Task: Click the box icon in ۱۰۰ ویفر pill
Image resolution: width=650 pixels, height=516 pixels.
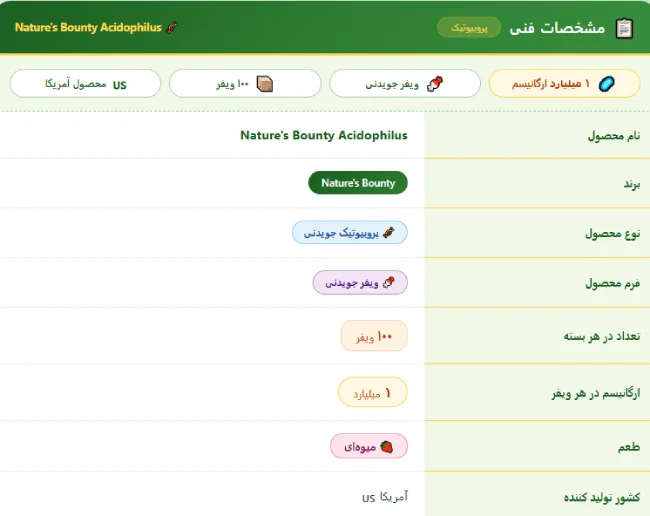Action: click(264, 84)
